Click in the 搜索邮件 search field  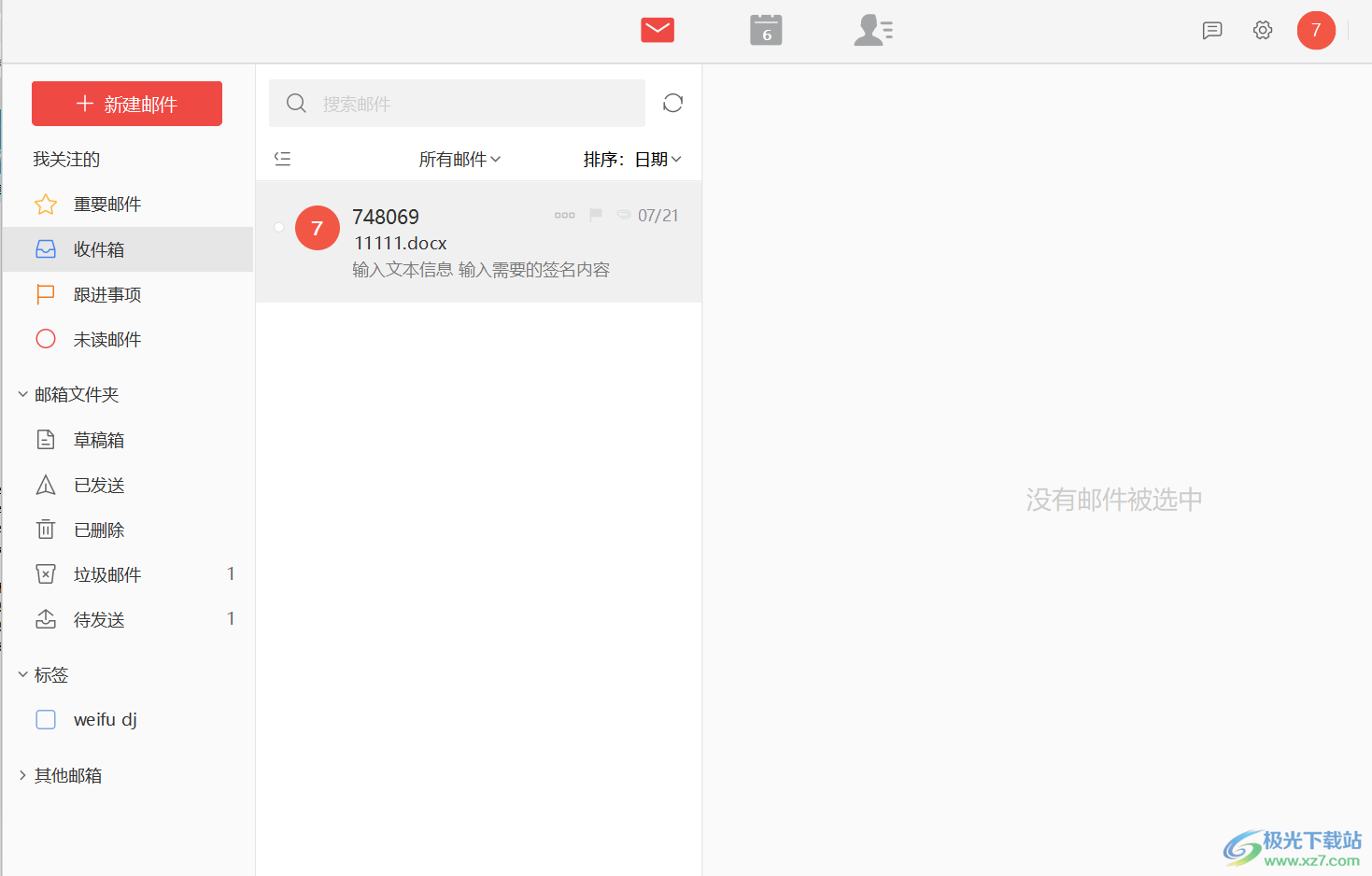click(457, 103)
